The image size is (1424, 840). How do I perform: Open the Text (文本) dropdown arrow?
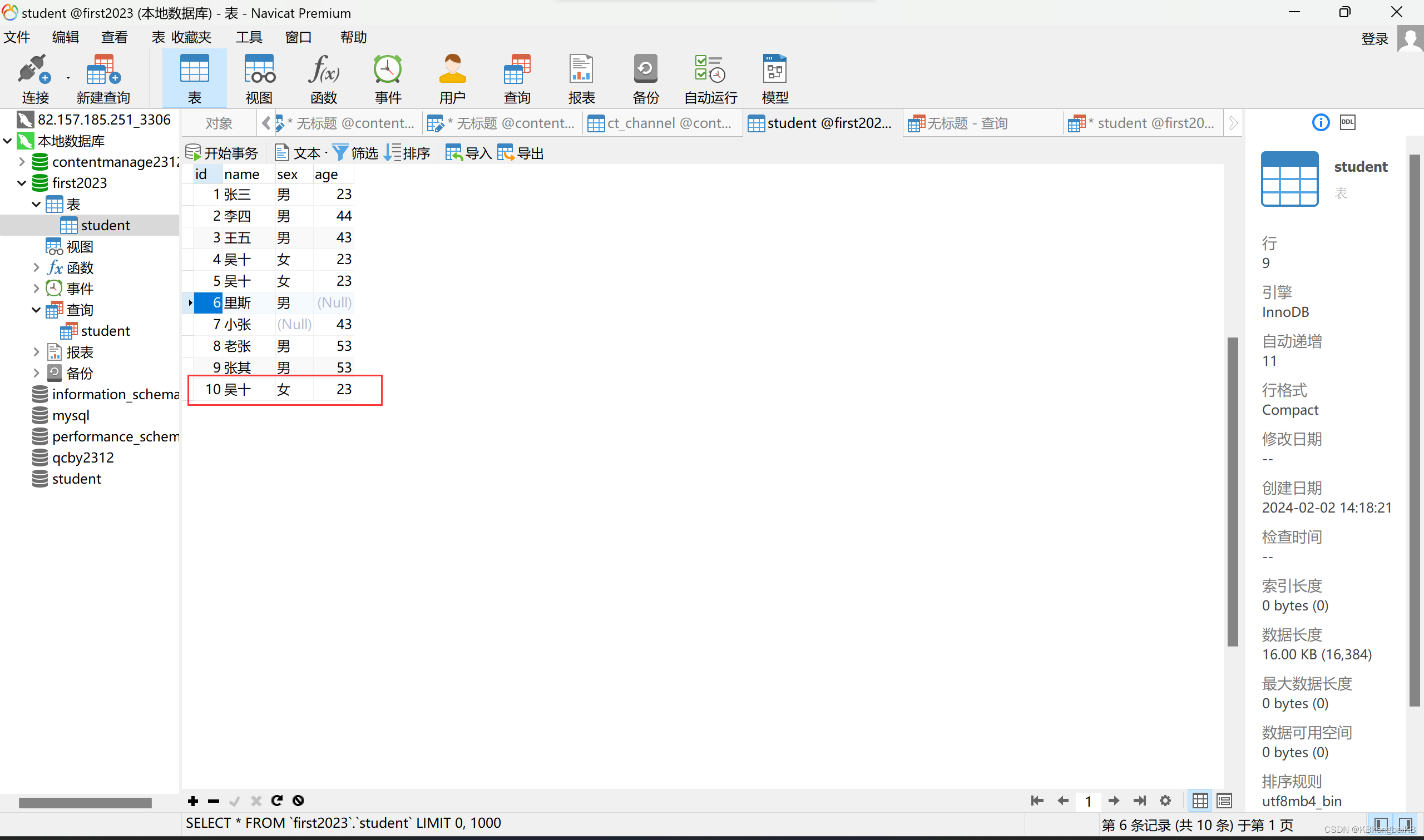pyautogui.click(x=327, y=153)
